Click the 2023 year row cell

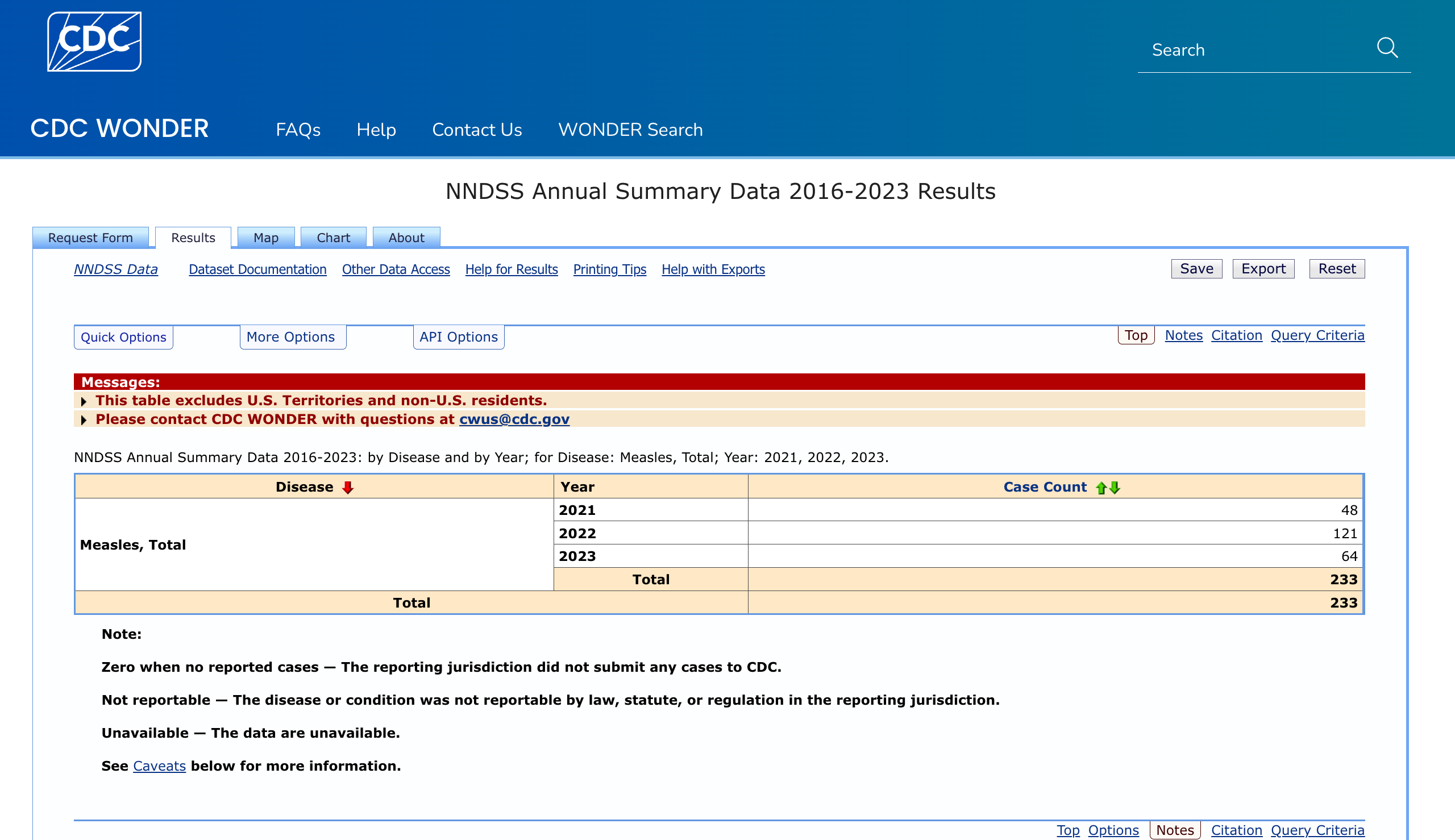[x=651, y=556]
